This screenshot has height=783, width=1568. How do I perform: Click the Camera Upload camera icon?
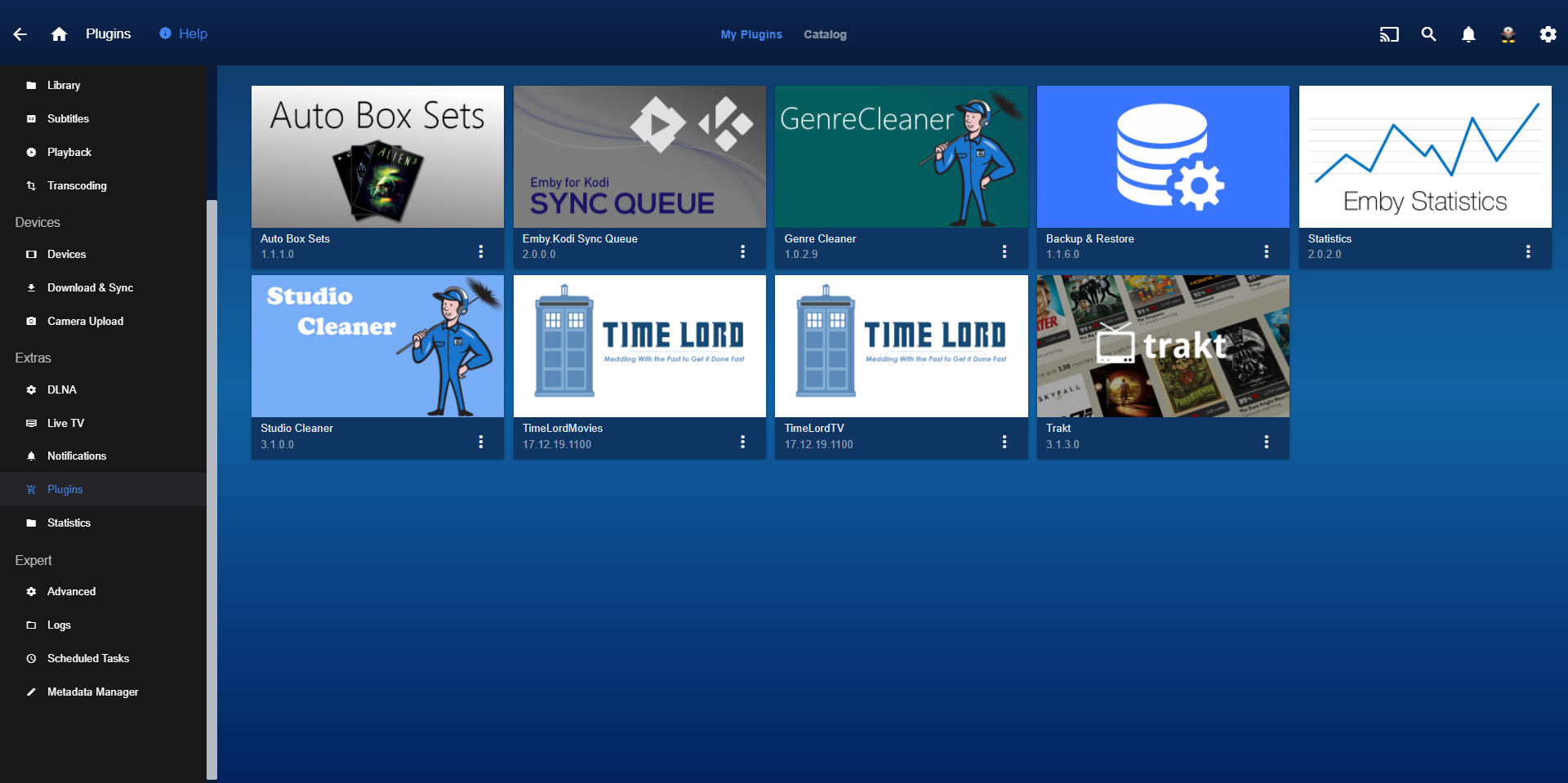31,321
